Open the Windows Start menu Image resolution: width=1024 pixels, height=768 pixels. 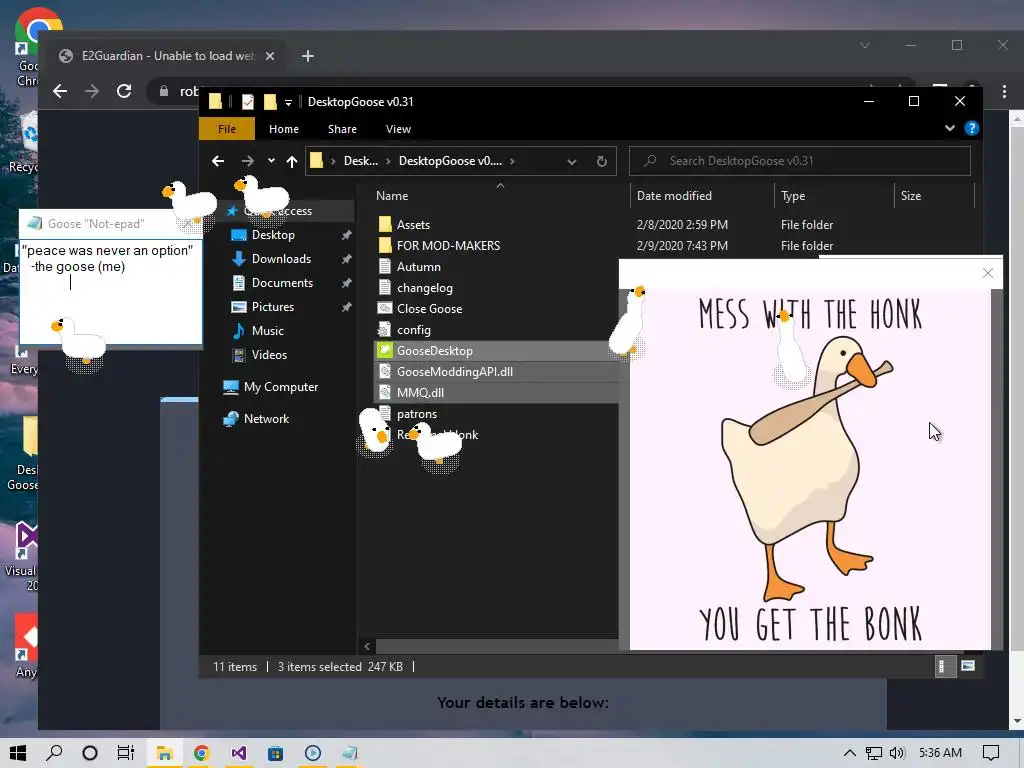[x=18, y=753]
